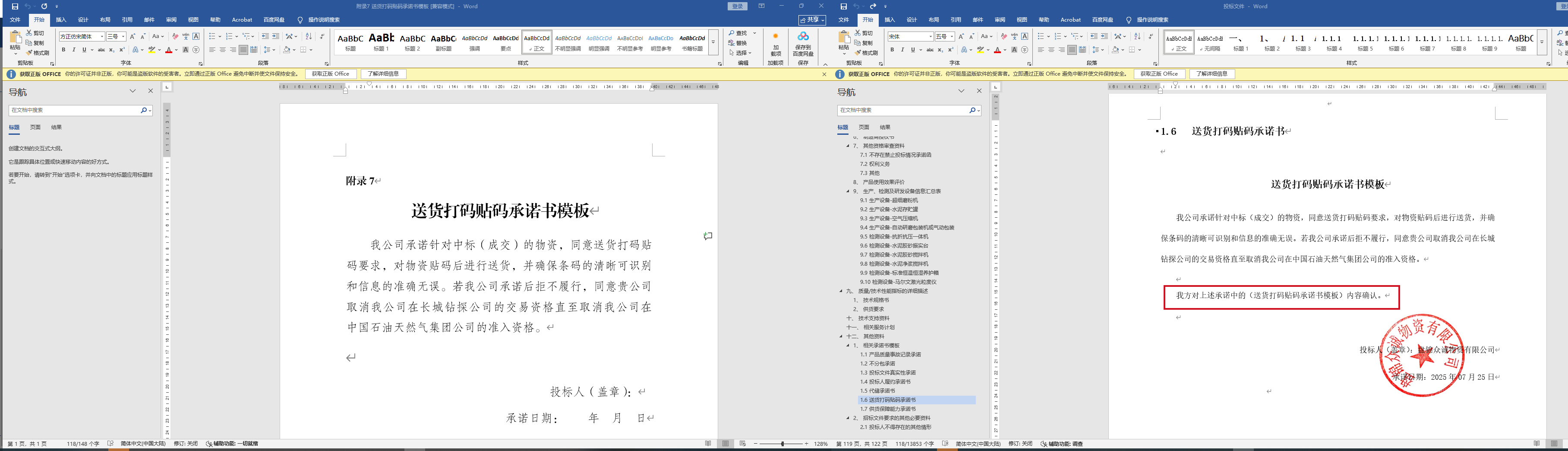Click the Sort (A-Z) icon in the left window ribbon
Viewport: 1568px width, 451px height.
pos(309,37)
